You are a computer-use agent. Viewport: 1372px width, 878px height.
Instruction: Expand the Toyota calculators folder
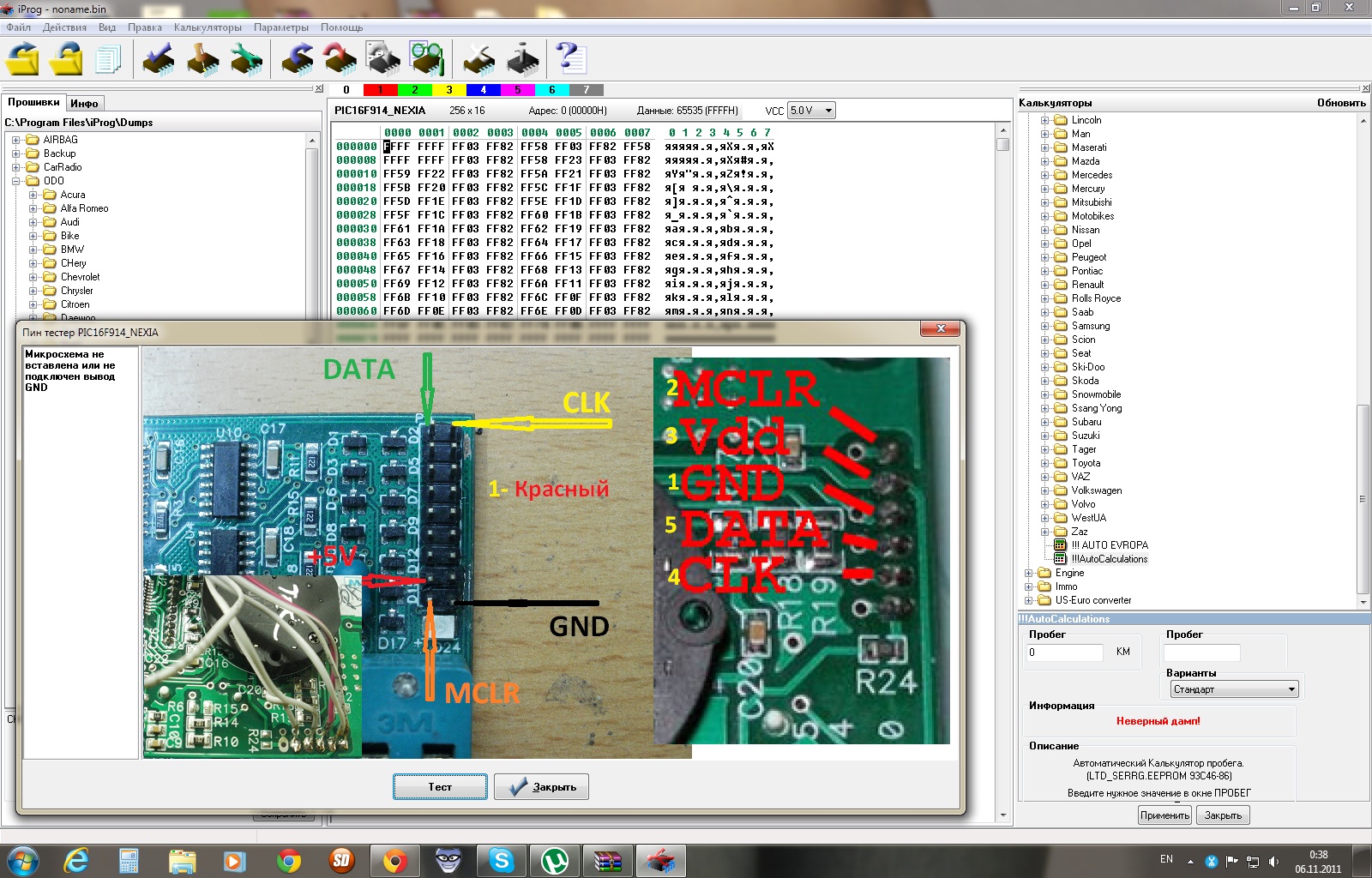[x=1045, y=463]
